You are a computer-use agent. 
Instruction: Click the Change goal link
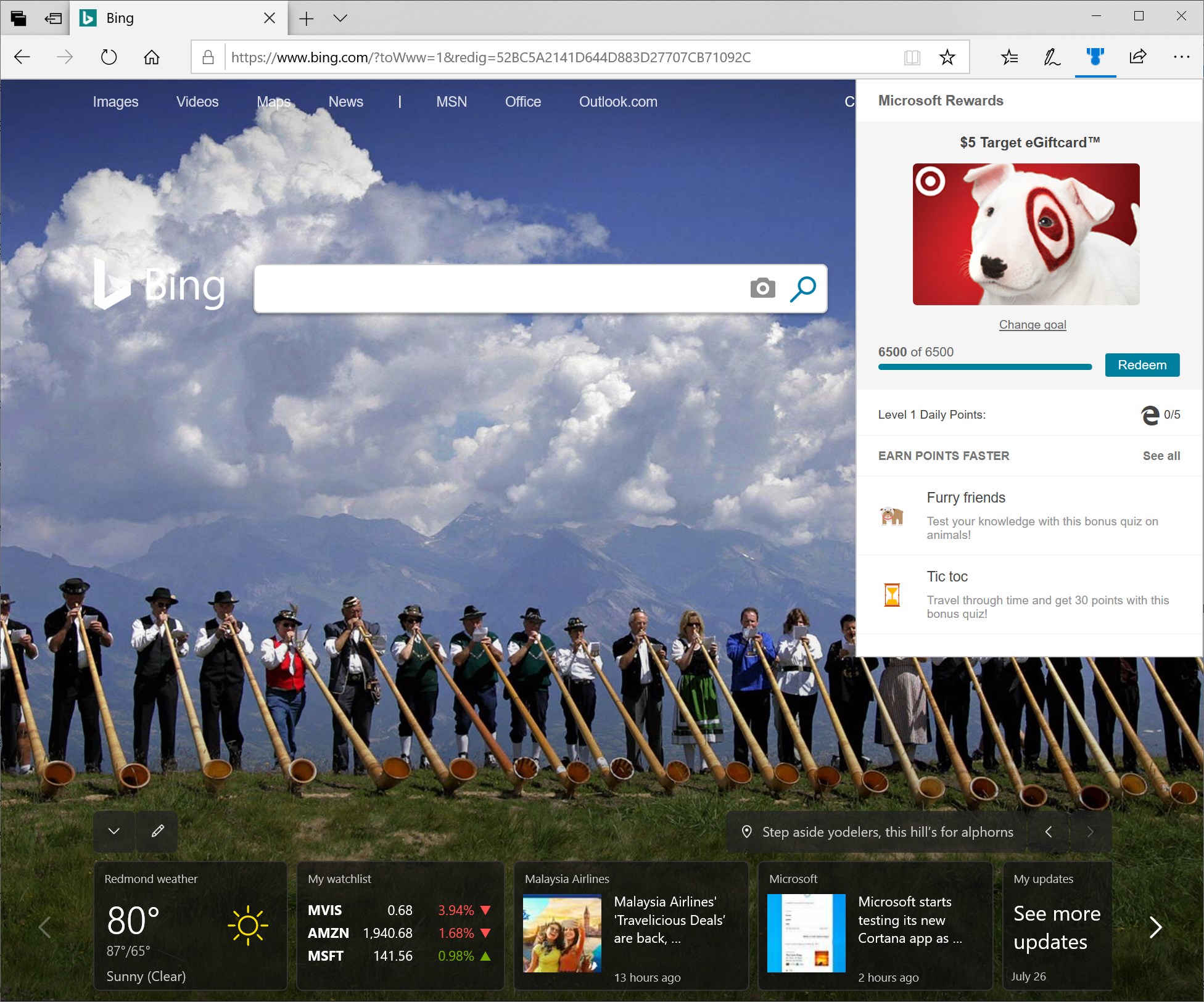coord(1032,324)
